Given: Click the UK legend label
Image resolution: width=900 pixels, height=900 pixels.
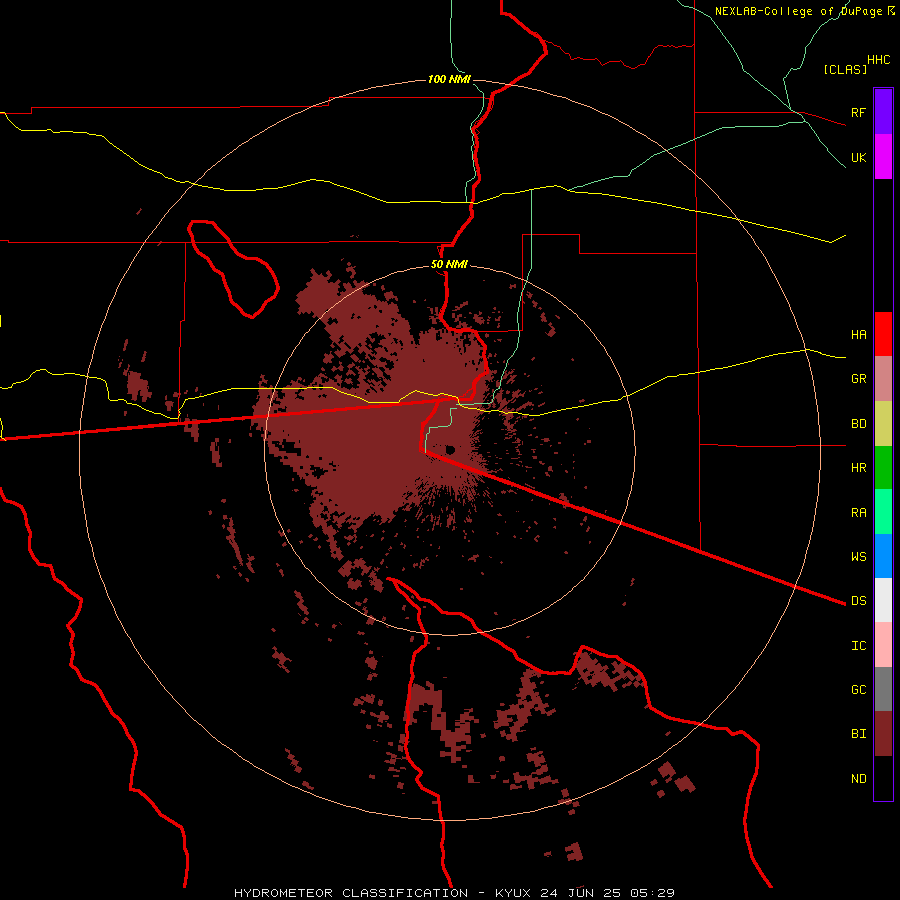Looking at the screenshot, I should tap(858, 157).
